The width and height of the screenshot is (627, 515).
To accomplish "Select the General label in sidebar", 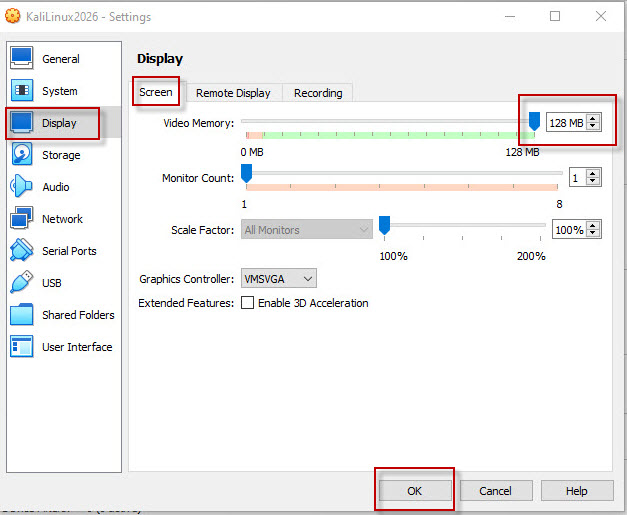I will pyautogui.click(x=61, y=59).
